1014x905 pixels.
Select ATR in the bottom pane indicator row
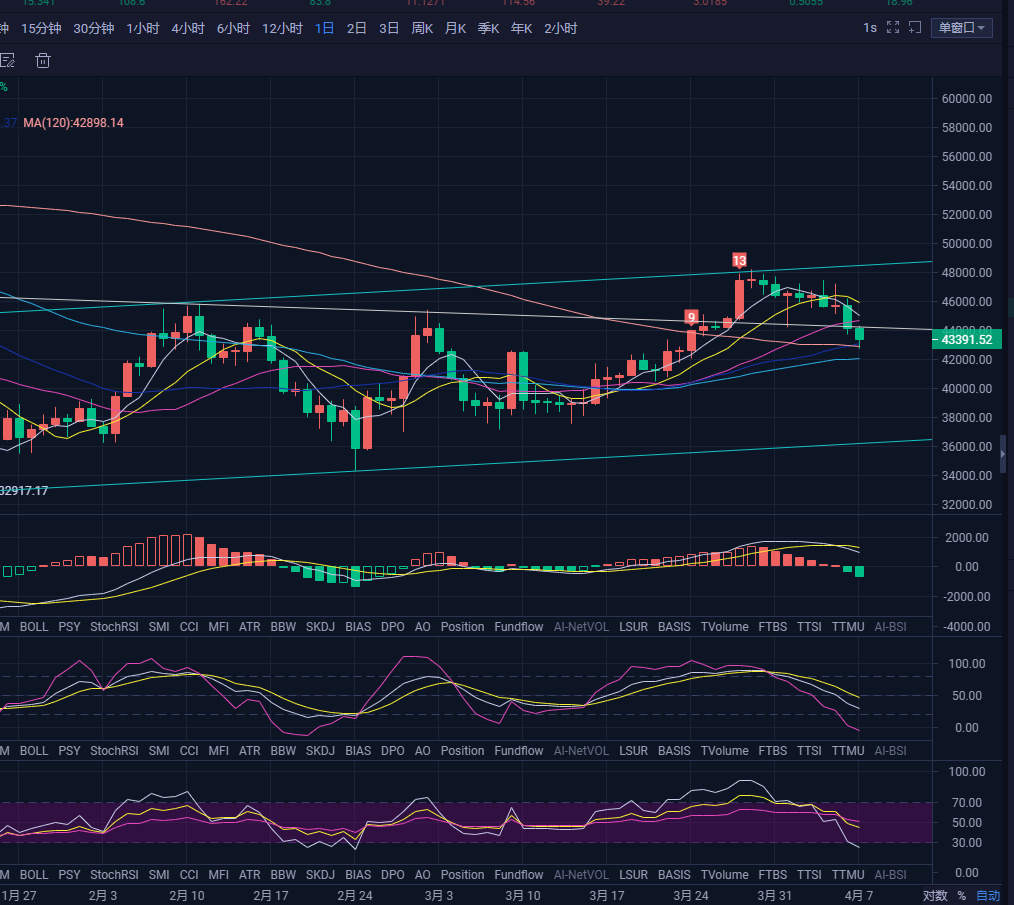click(x=250, y=875)
